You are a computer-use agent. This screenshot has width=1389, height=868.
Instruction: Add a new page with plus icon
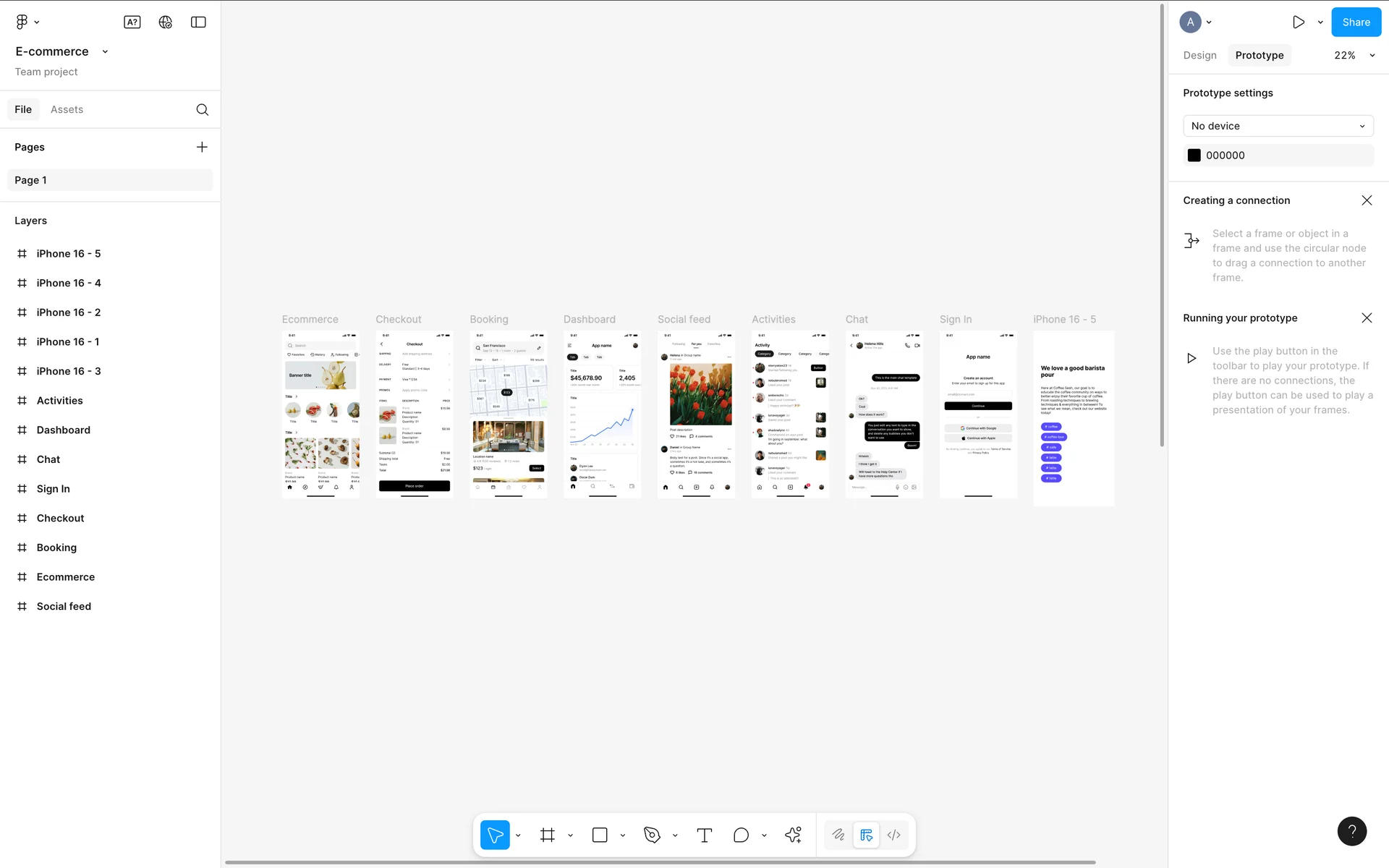202,148
